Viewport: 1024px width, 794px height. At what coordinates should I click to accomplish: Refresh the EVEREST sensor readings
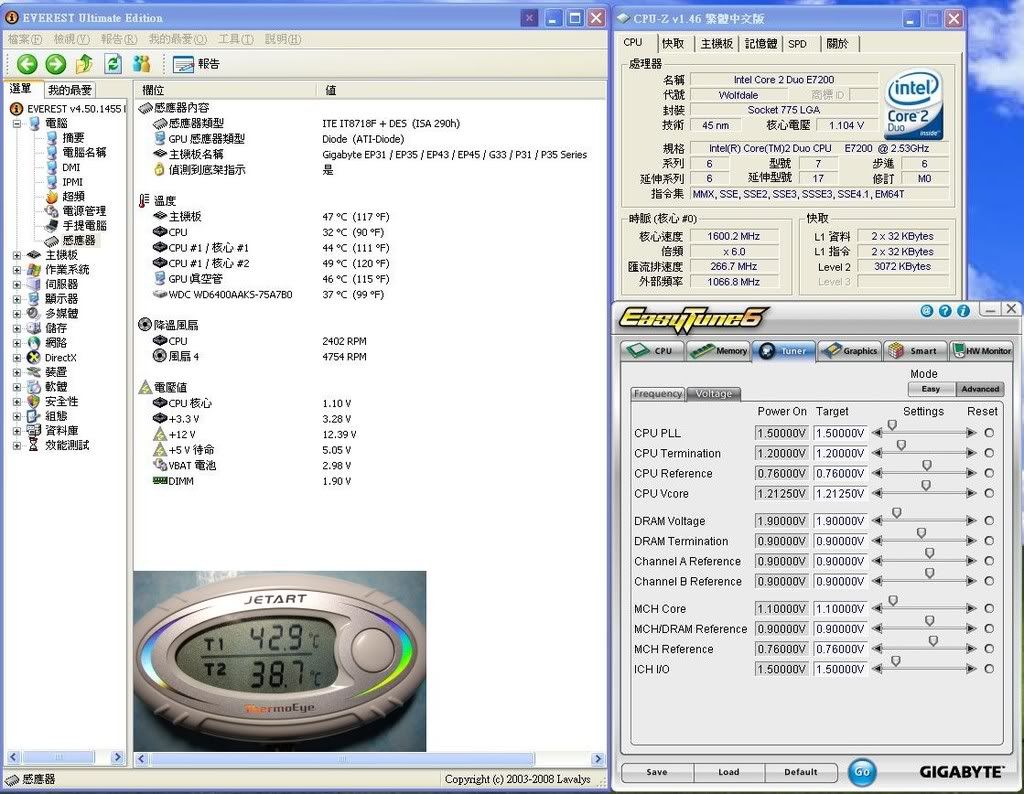tap(113, 64)
